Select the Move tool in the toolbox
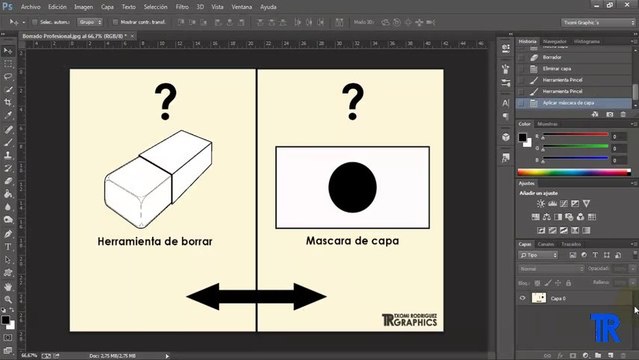 (x=8, y=51)
